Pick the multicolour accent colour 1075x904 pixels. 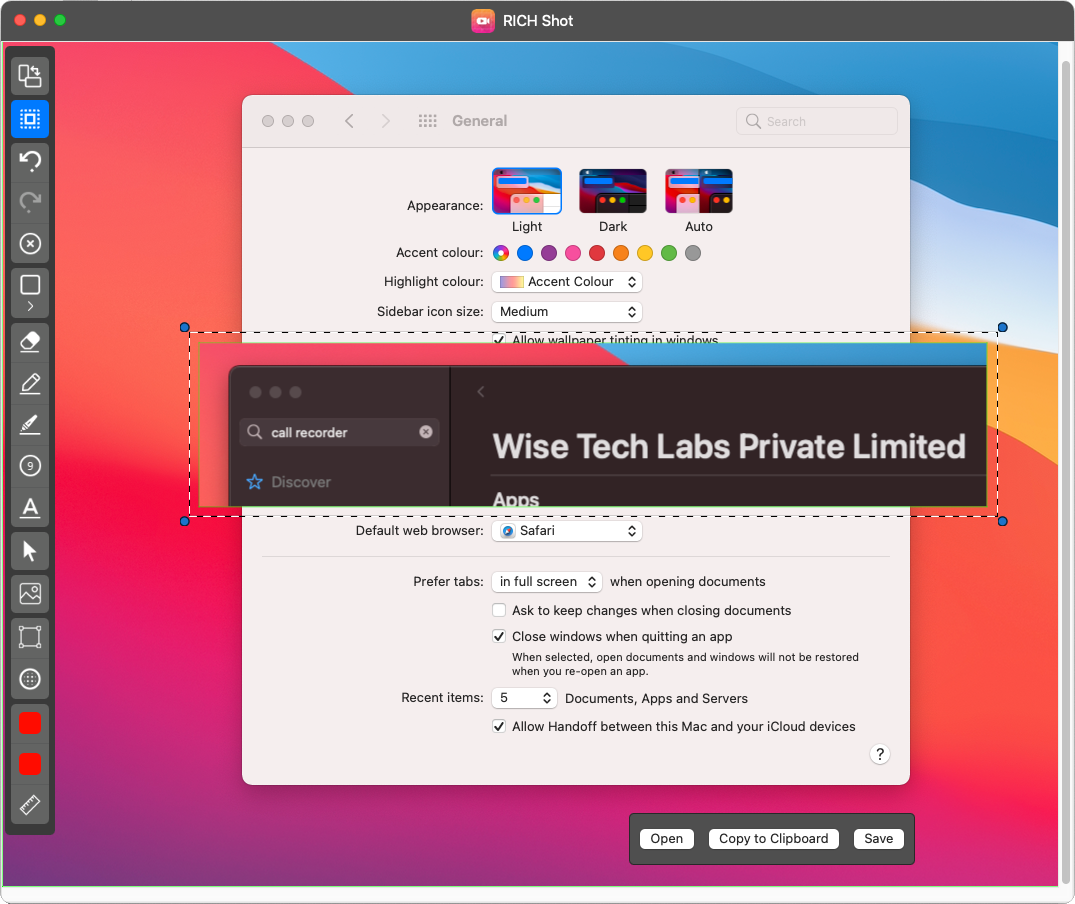pyautogui.click(x=501, y=254)
